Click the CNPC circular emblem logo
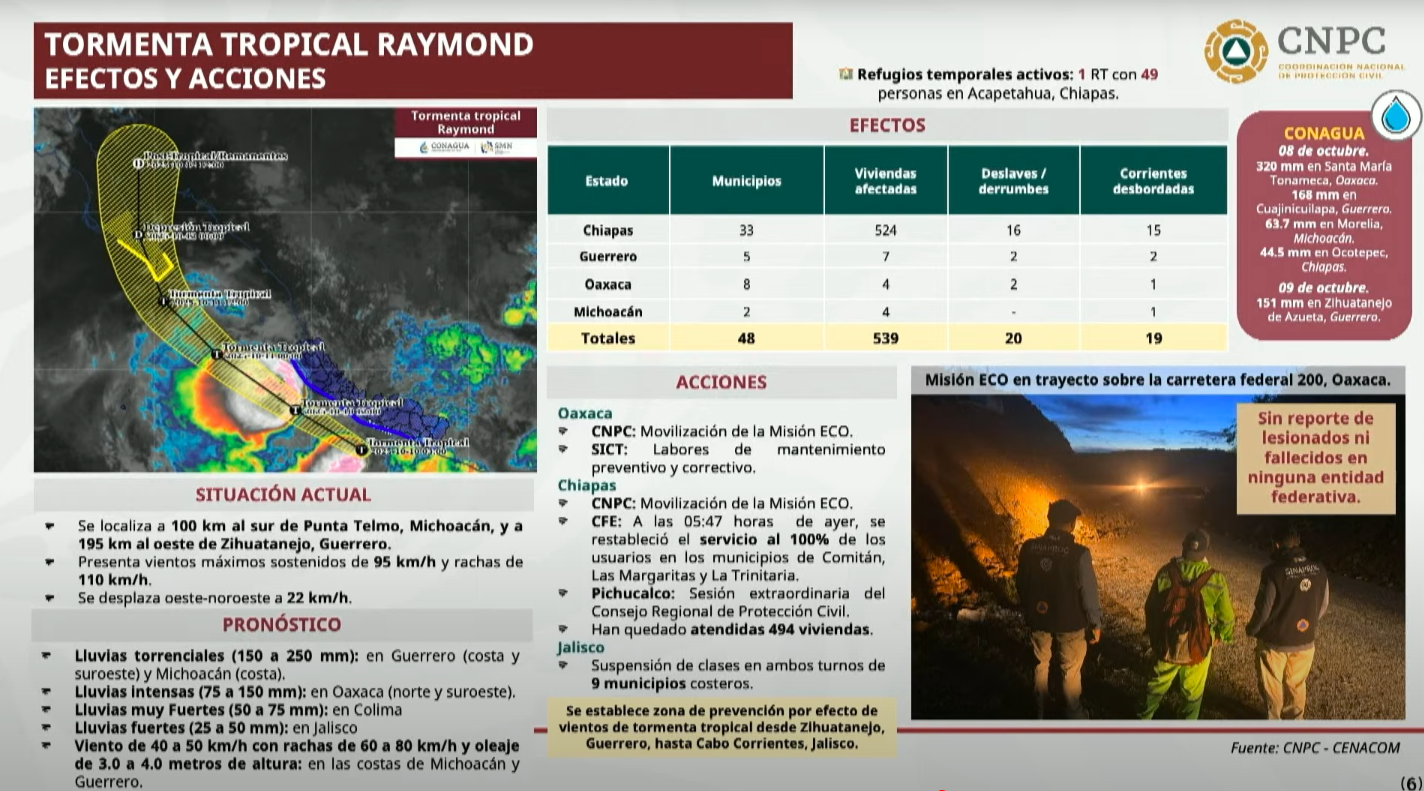Screen dimensions: 1424x791 [1235, 51]
